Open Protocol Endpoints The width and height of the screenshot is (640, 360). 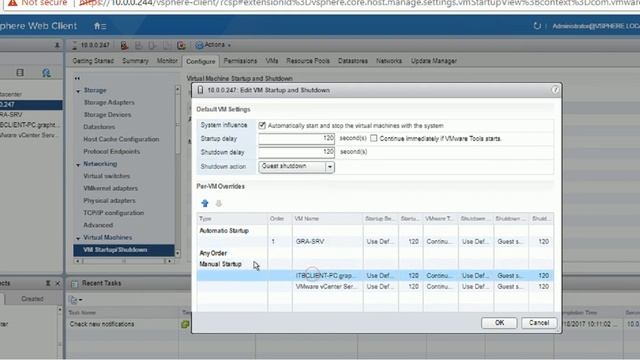point(111,151)
